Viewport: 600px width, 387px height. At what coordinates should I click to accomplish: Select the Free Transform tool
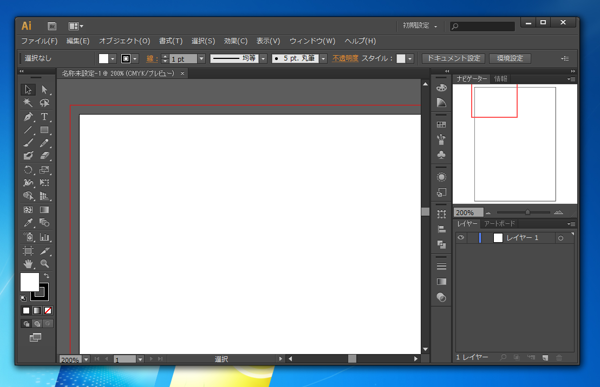click(x=44, y=183)
